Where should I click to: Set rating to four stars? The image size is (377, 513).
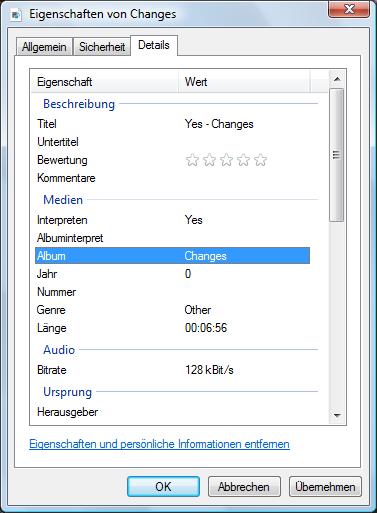[x=243, y=160]
